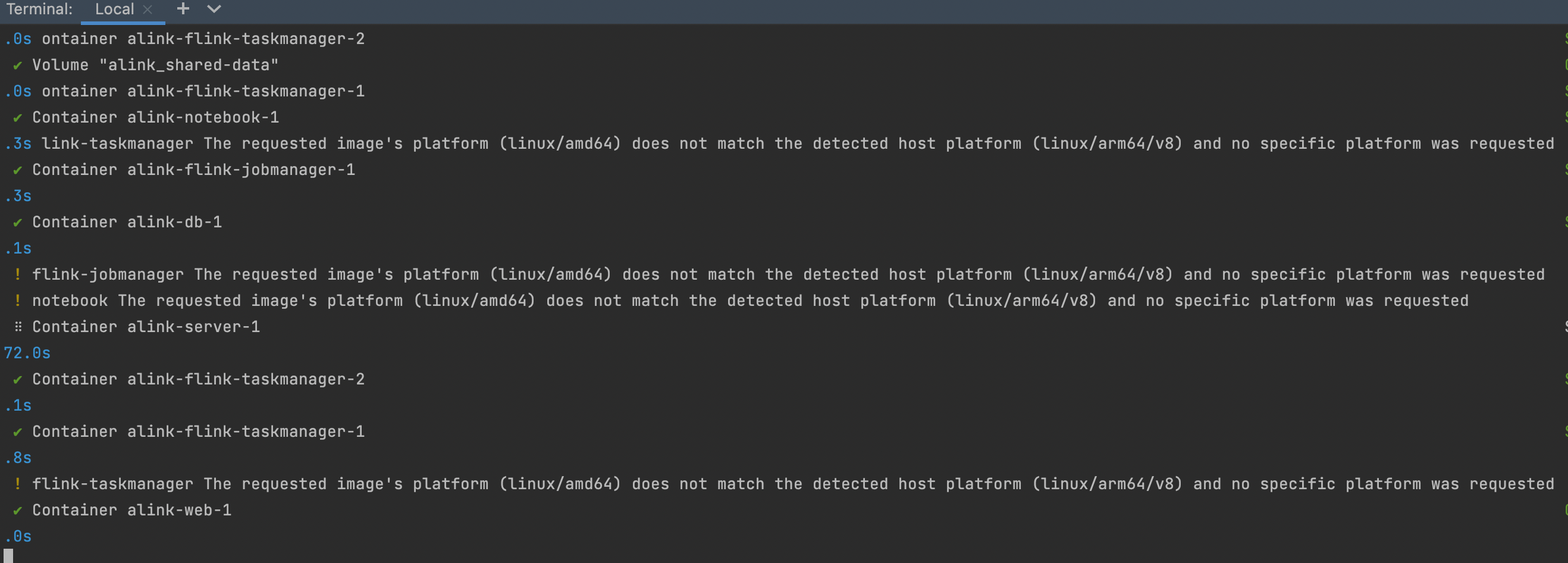
Task: Switch to the Local terminal tab
Action: click(x=114, y=9)
